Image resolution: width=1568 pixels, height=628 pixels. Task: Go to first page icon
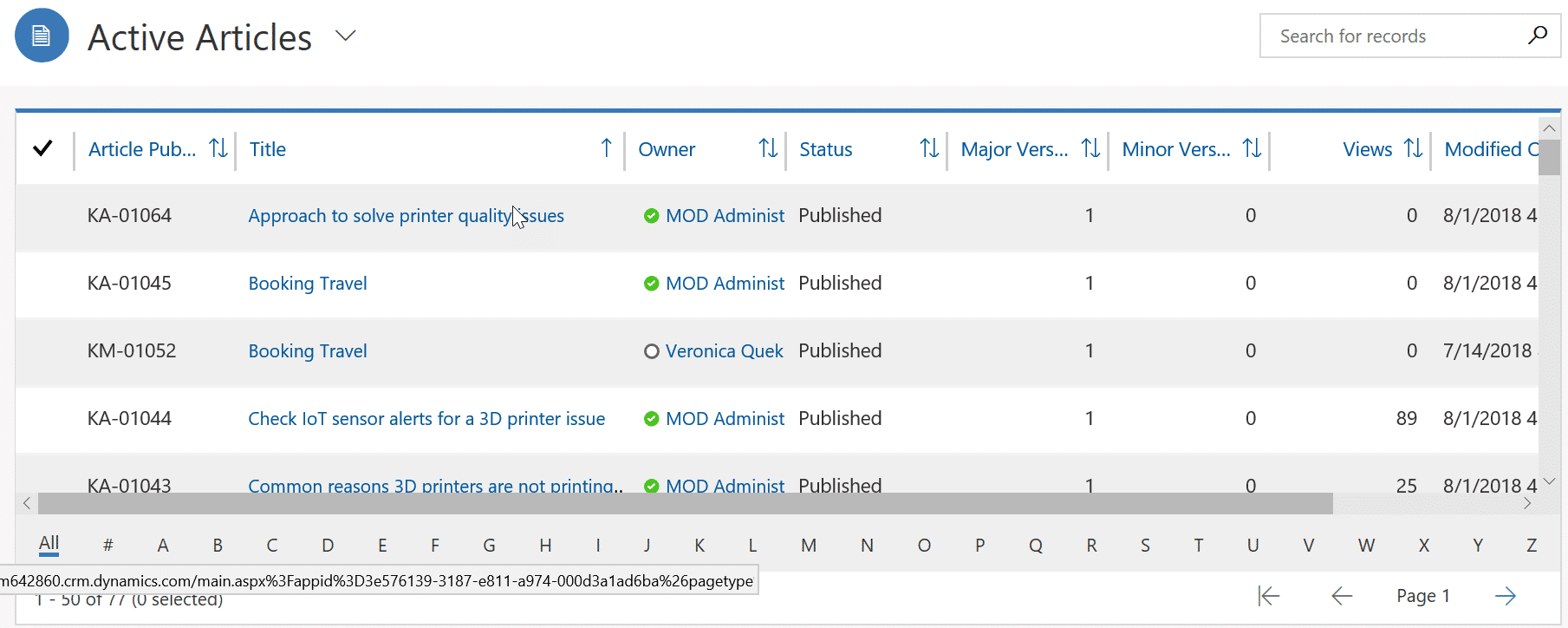point(1268,596)
